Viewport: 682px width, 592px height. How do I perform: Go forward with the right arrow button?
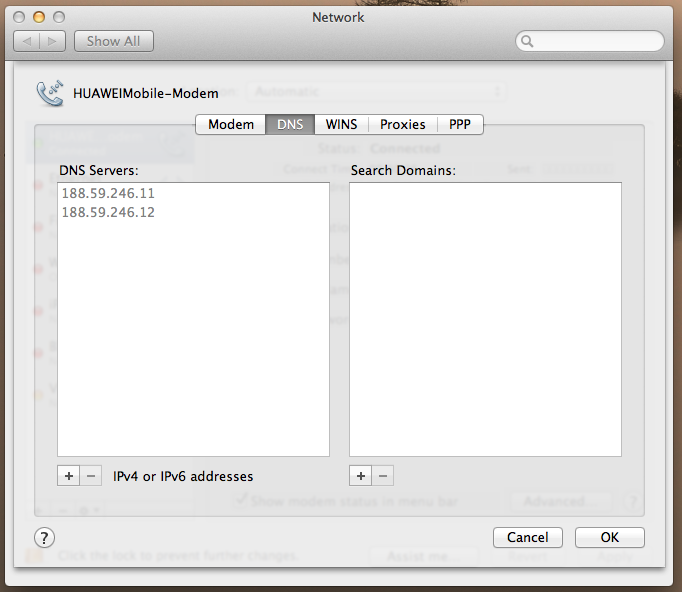[x=53, y=41]
